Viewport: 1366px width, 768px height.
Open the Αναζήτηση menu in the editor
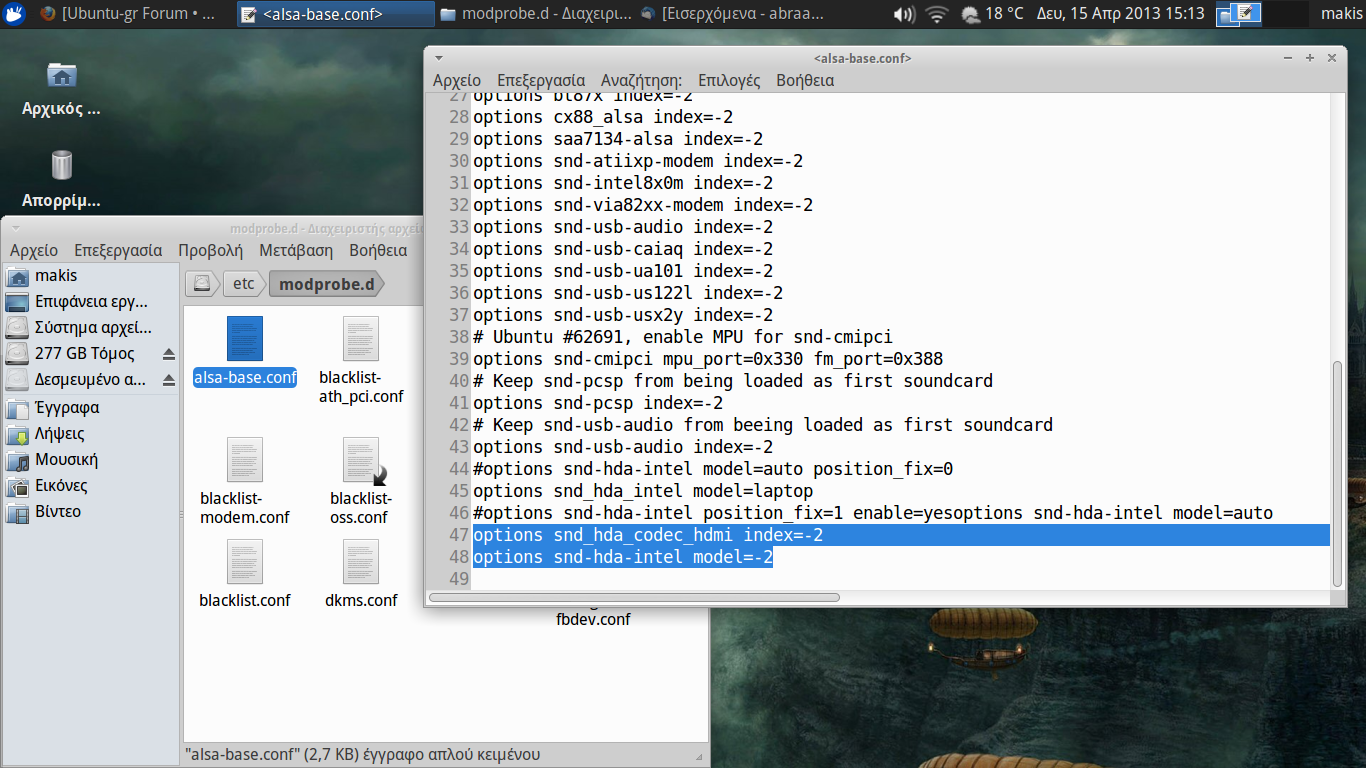pos(641,80)
